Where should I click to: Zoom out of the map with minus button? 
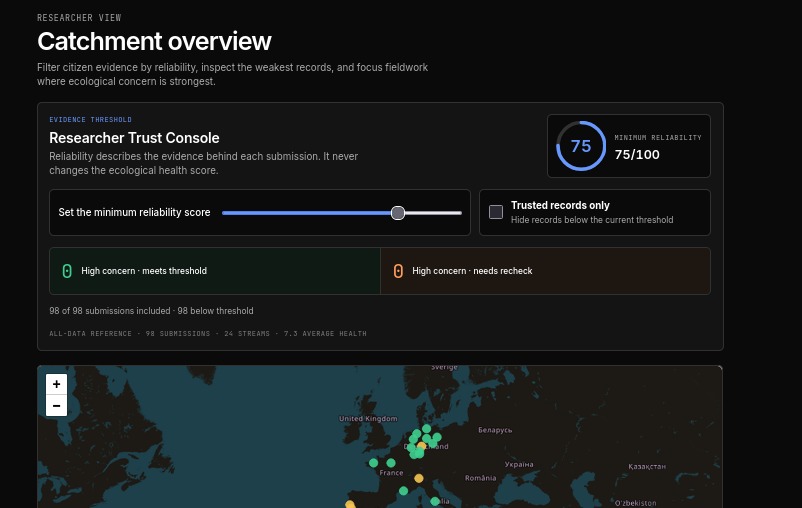click(x=56, y=406)
